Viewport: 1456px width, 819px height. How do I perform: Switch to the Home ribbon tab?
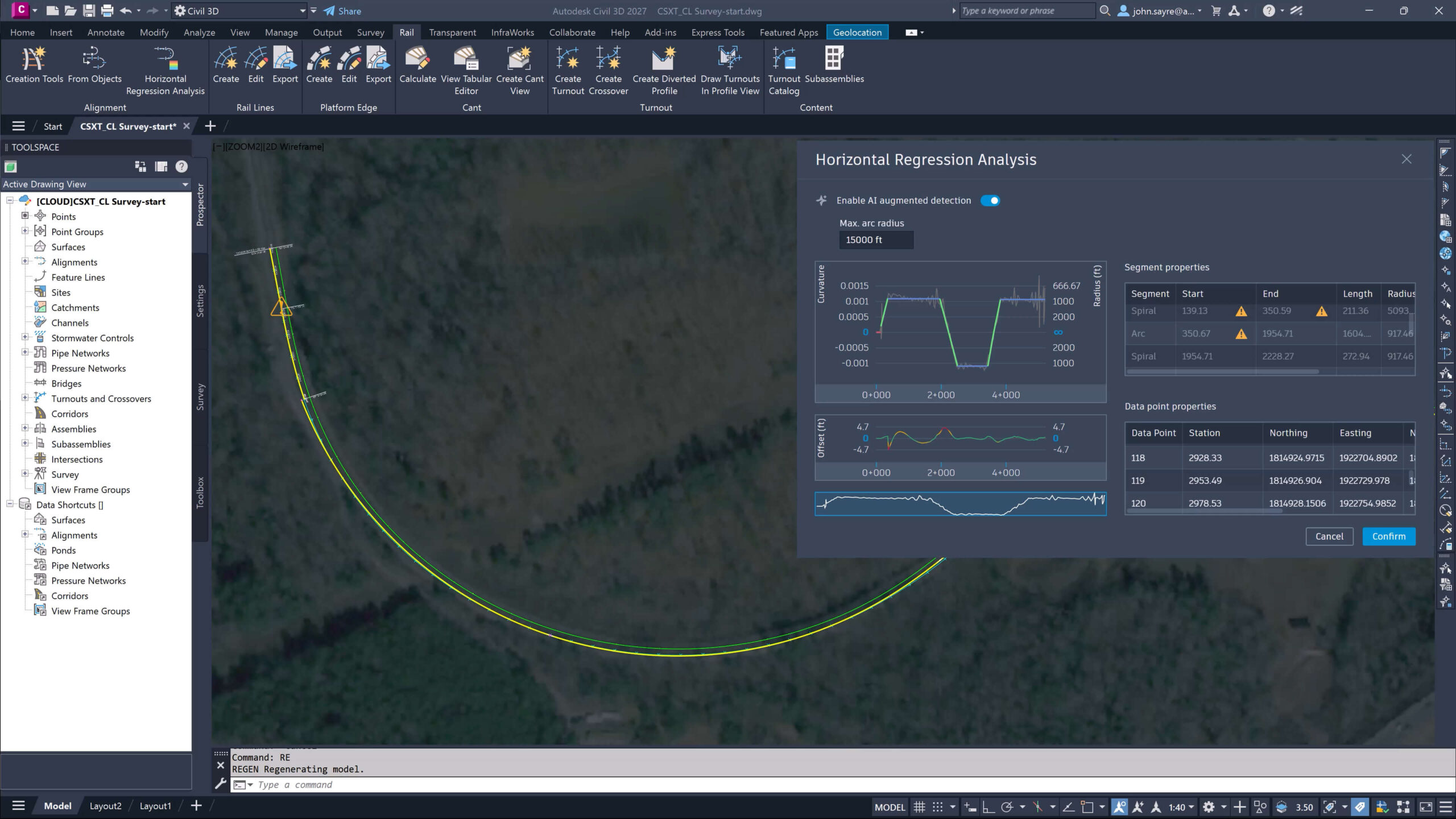[x=22, y=32]
